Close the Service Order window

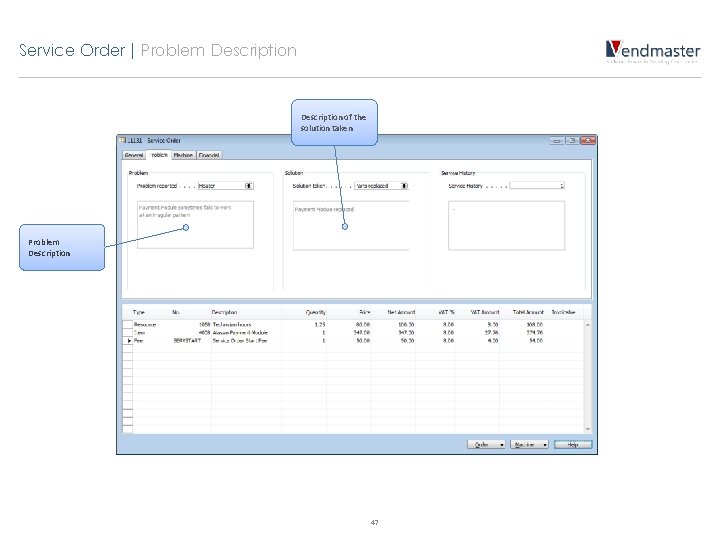[588, 141]
